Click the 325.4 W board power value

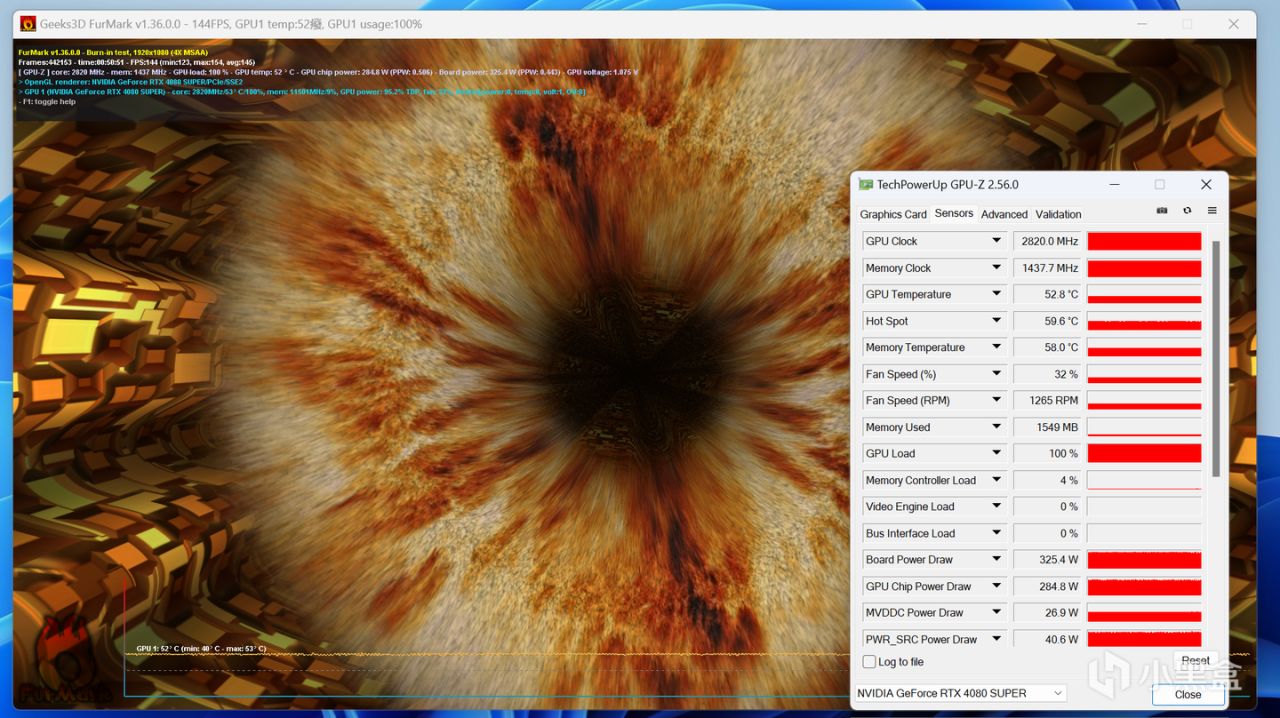(x=1048, y=560)
